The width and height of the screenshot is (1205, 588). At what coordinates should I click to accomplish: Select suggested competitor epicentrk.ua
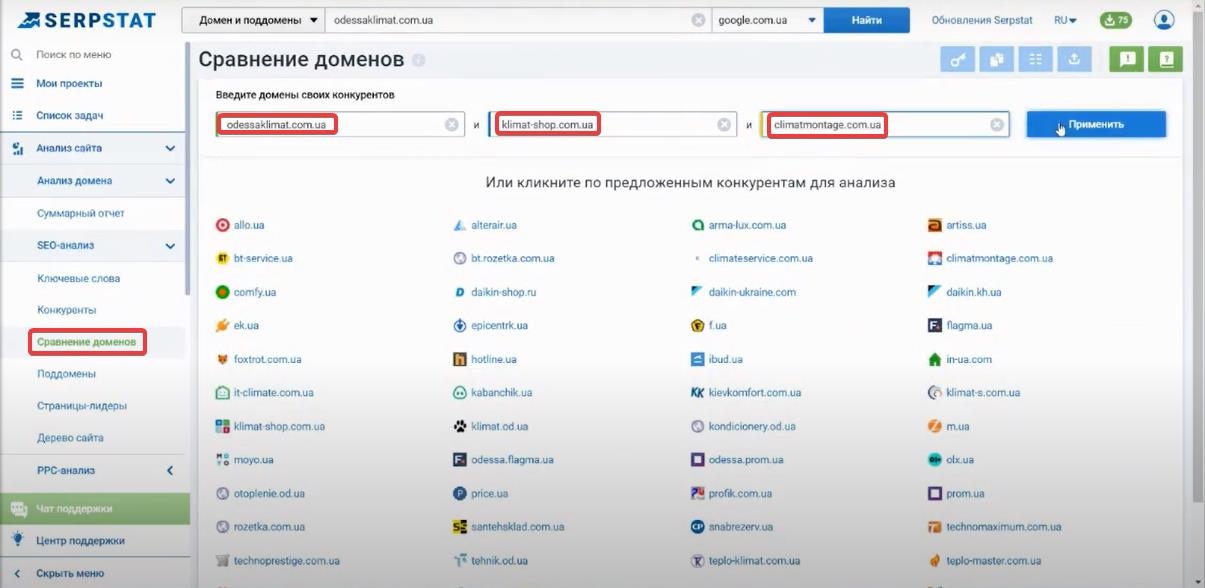499,326
